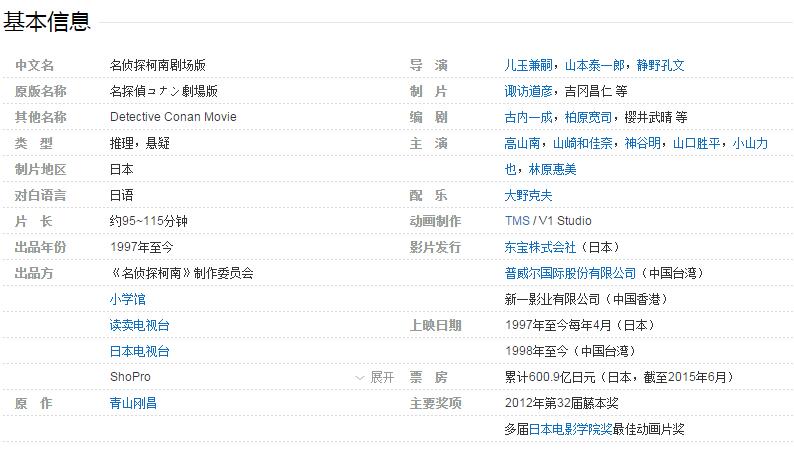Open the 柏原宽司 link
Image resolution: width=794 pixels, height=462 pixels.
(x=588, y=118)
